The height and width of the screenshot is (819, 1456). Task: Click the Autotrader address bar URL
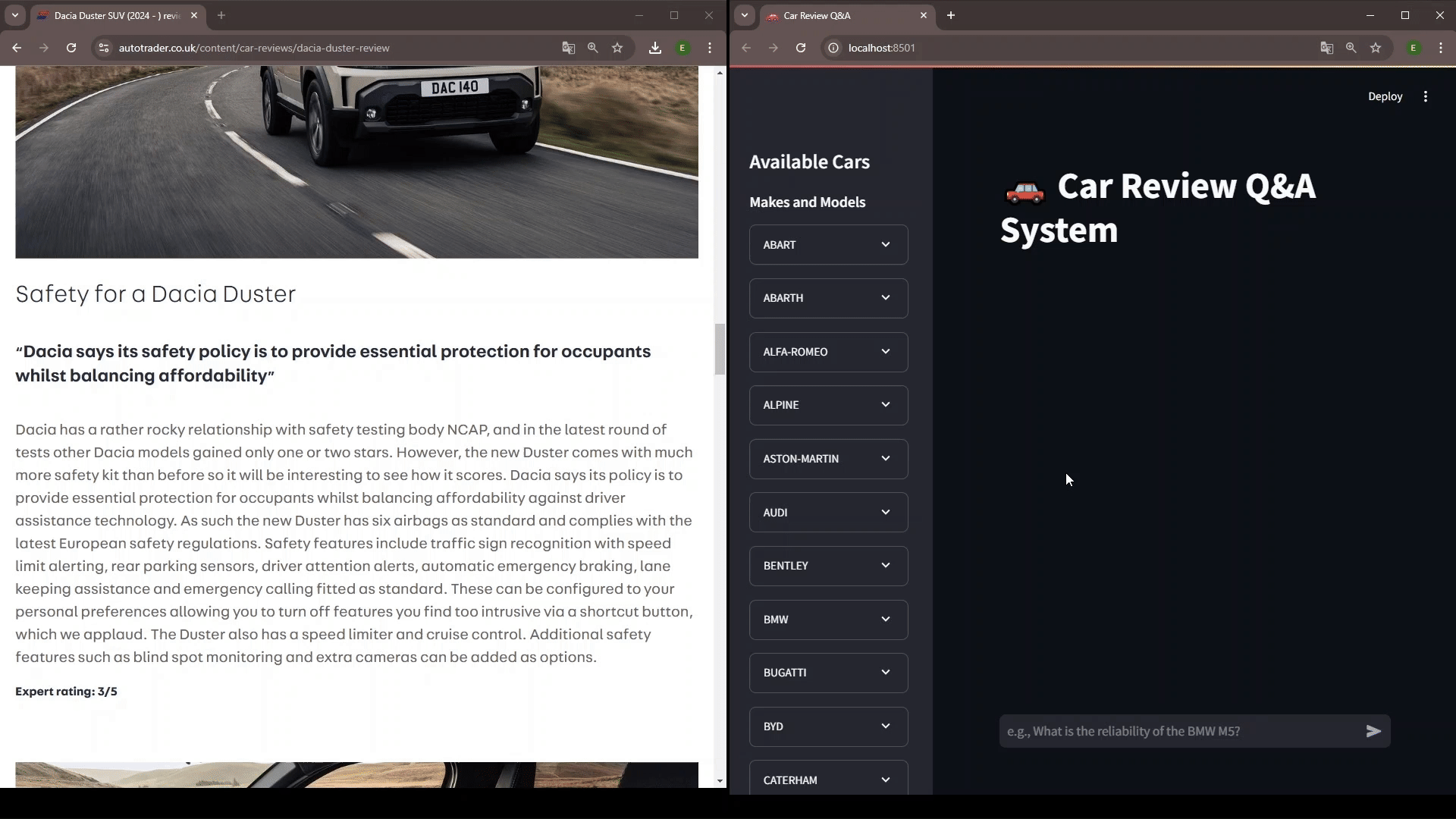[x=254, y=48]
